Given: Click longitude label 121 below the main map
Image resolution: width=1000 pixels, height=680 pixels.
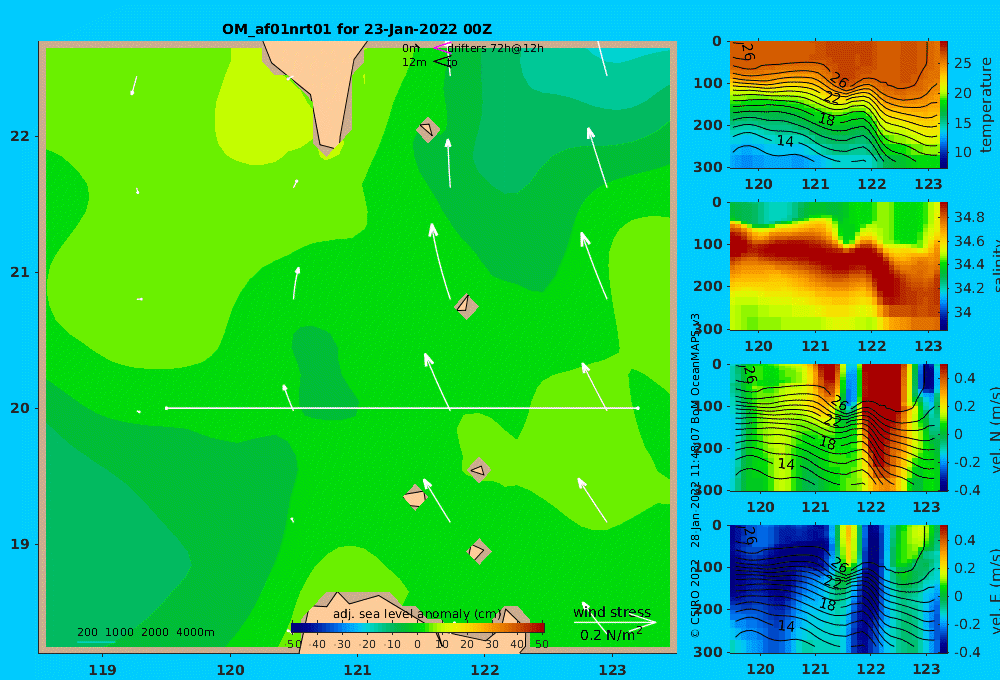Looking at the screenshot, I should click(x=357, y=670).
